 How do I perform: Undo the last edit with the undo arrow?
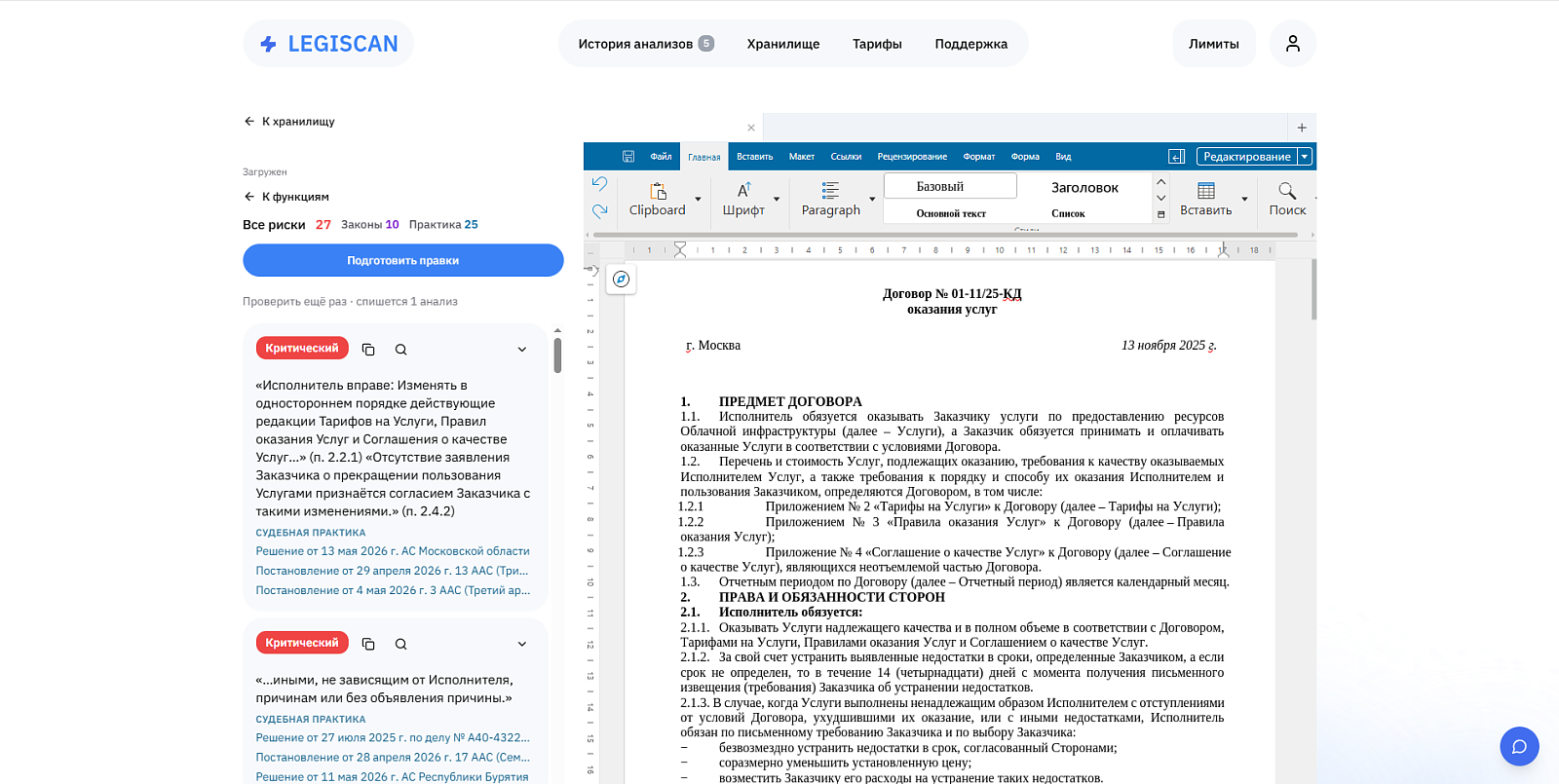[x=599, y=184]
